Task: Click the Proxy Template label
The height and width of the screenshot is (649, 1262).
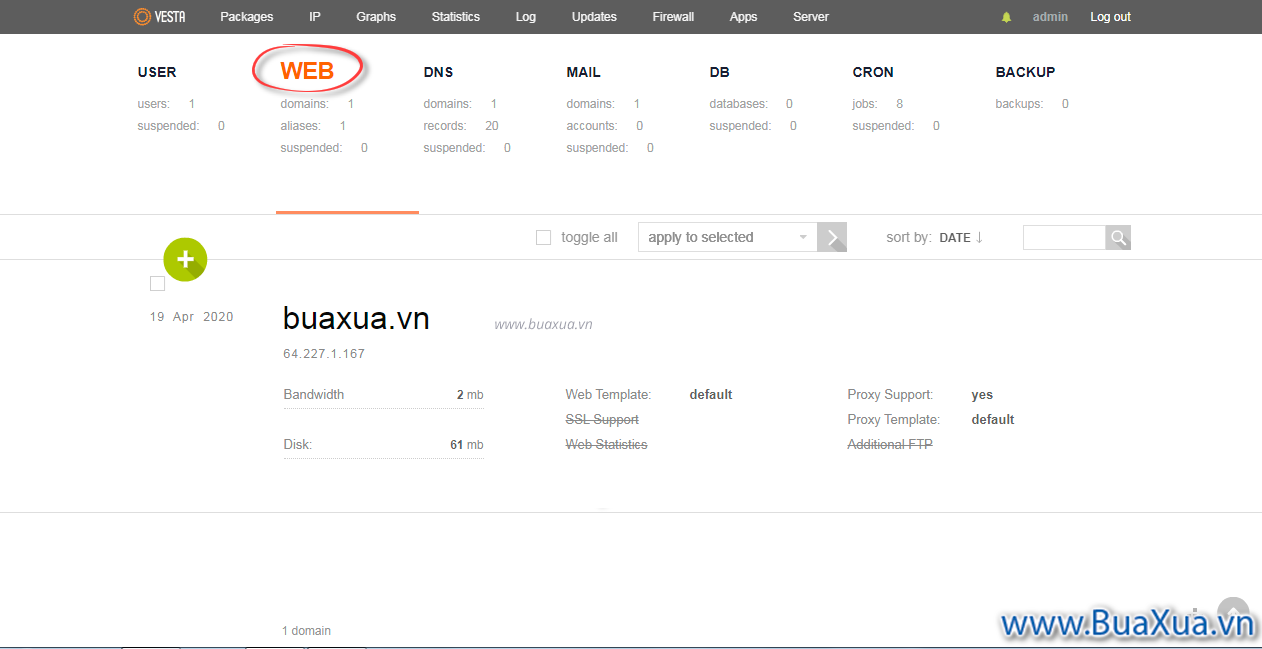Action: tap(893, 419)
